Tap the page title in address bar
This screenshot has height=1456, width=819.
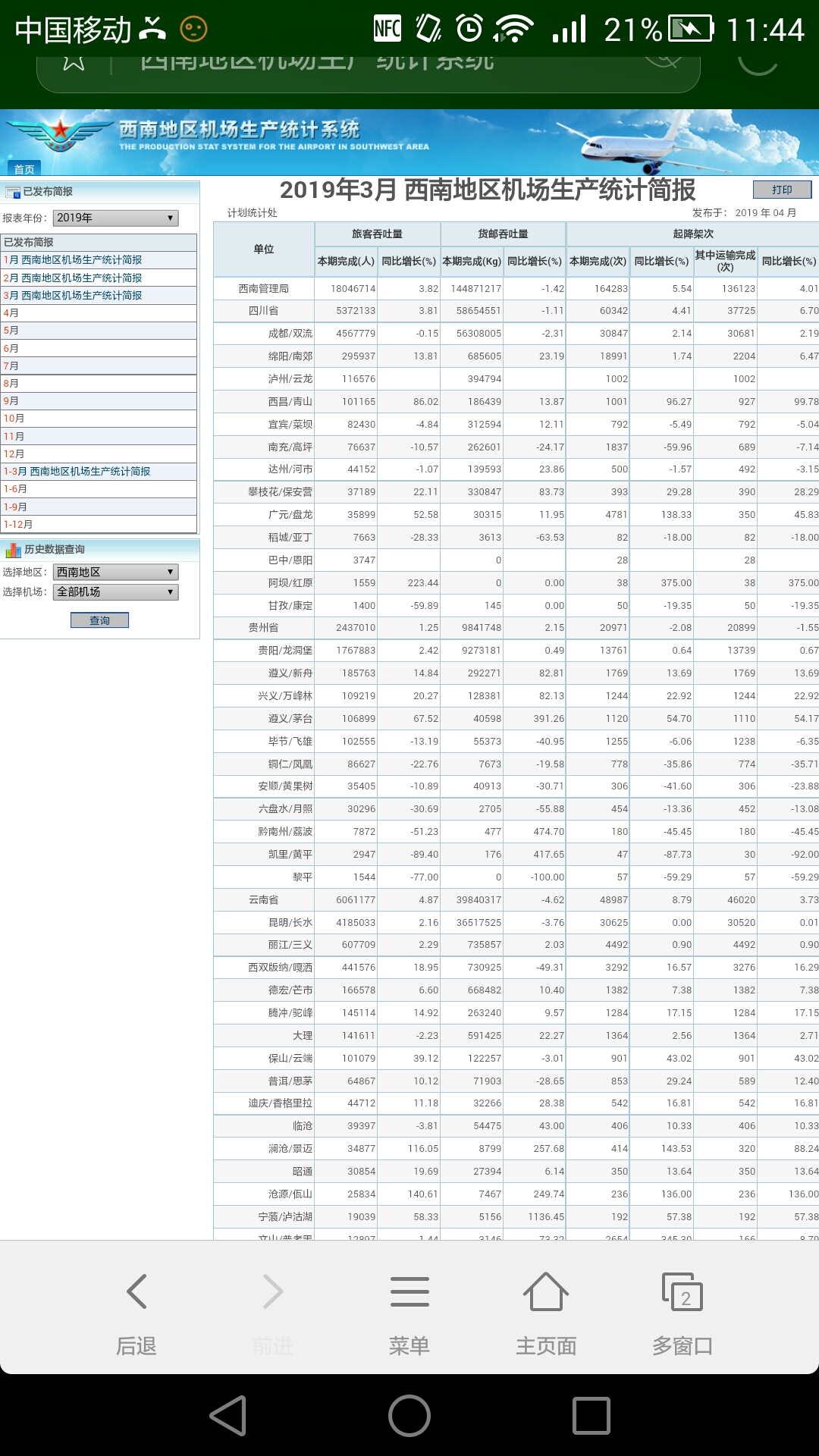pyautogui.click(x=318, y=62)
